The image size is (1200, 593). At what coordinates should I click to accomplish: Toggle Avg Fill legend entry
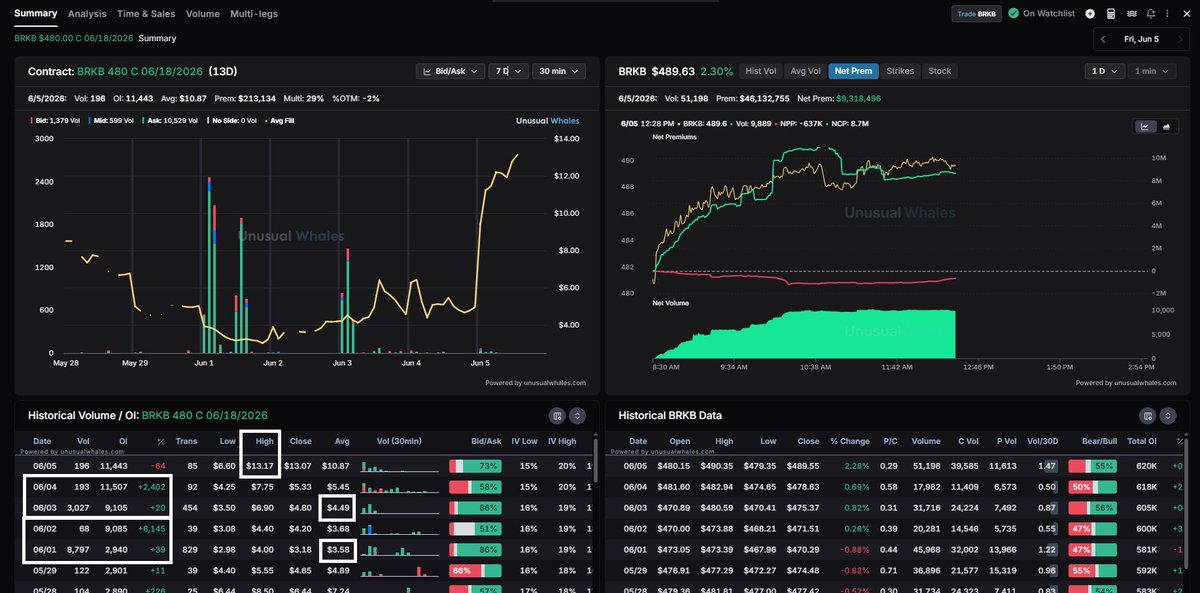click(x=282, y=120)
